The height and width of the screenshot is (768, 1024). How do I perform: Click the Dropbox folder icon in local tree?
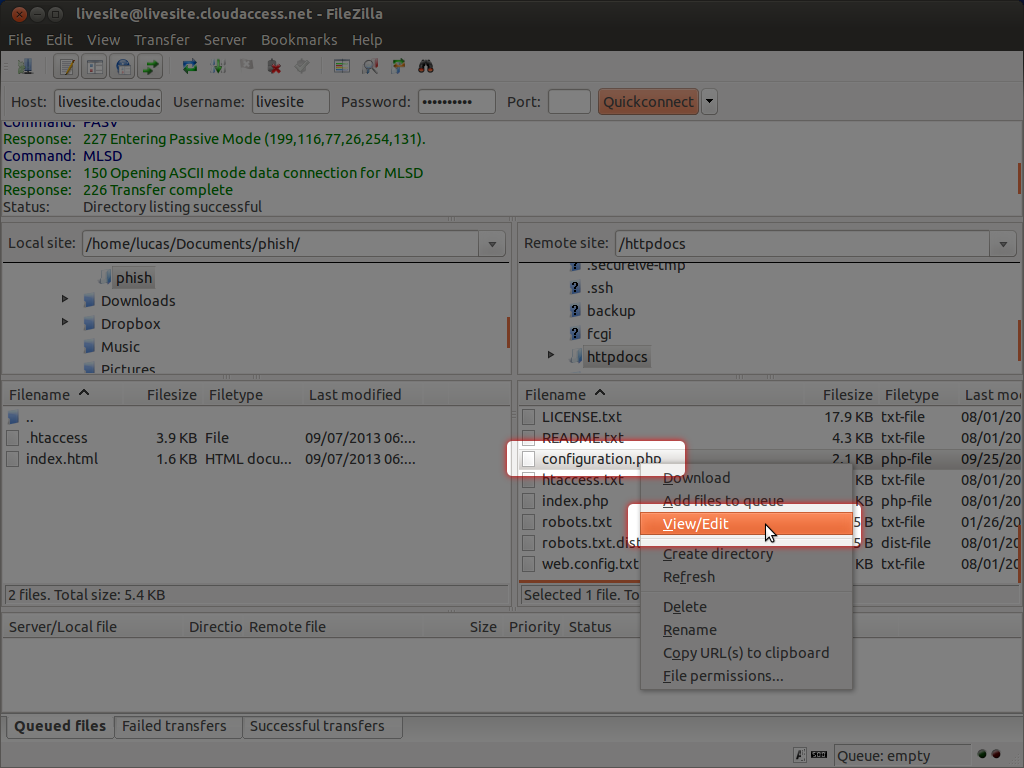[x=90, y=324]
